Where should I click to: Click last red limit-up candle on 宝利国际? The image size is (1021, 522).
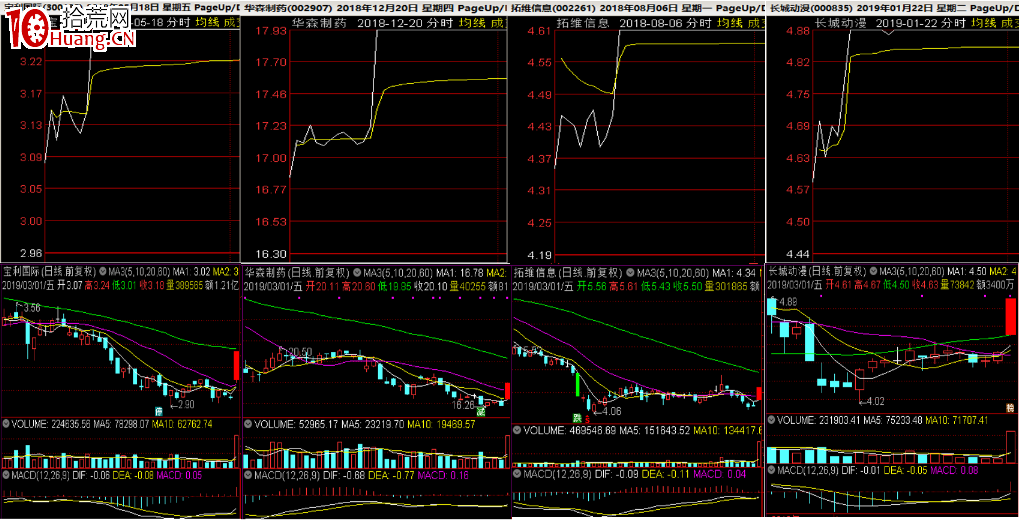click(x=236, y=365)
